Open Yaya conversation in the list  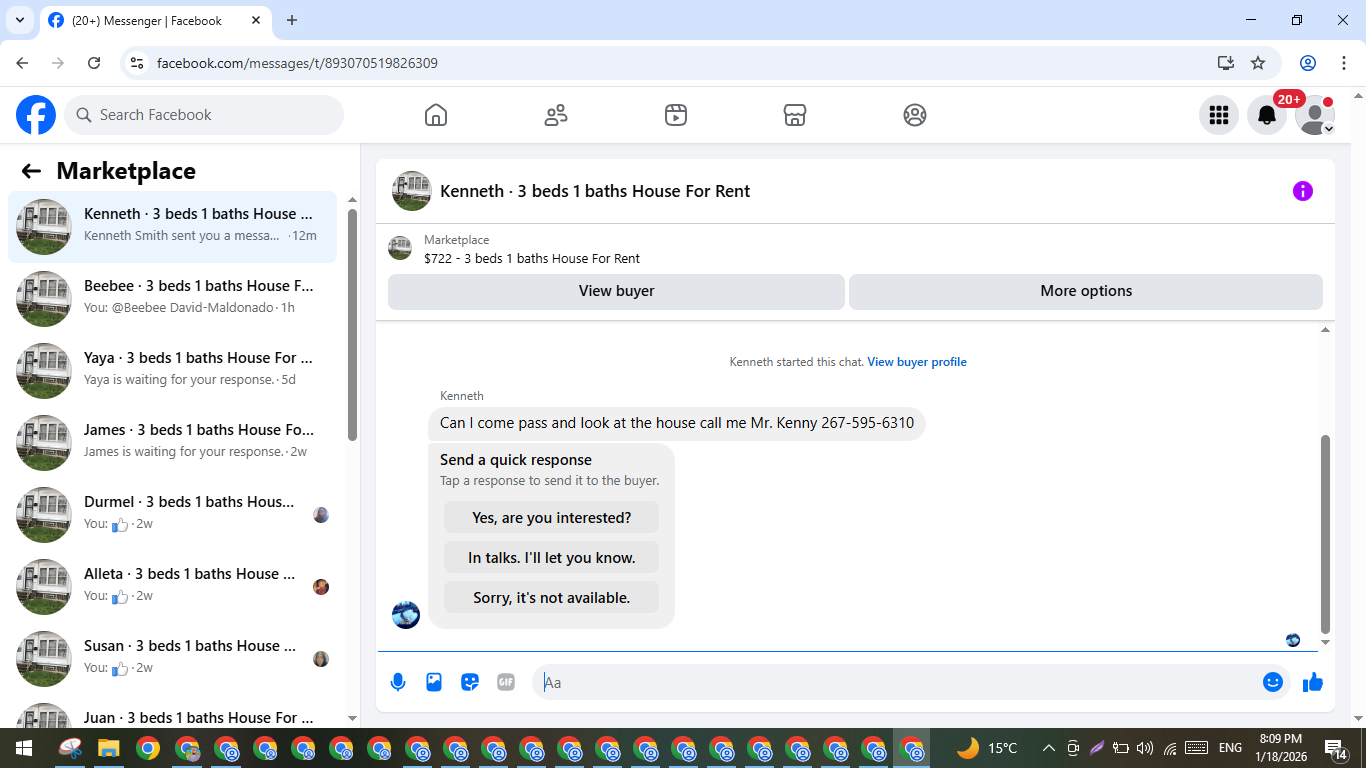tap(172, 371)
